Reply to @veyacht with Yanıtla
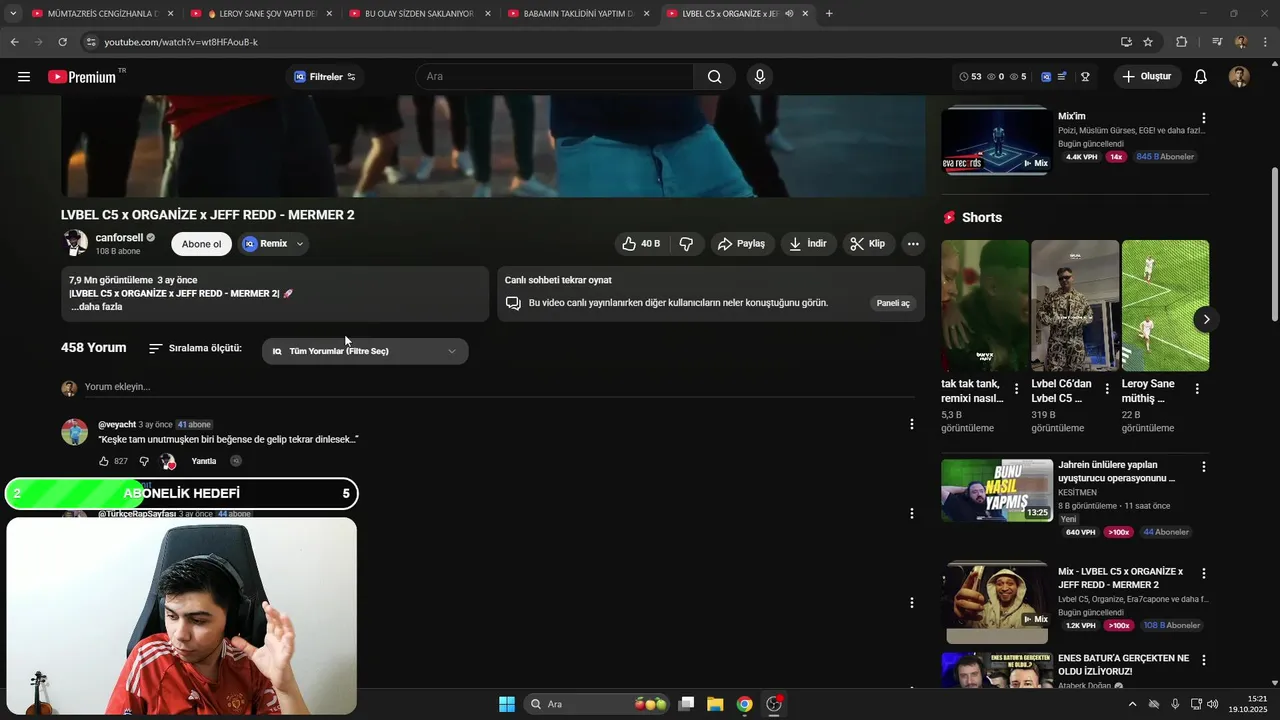 [x=204, y=461]
